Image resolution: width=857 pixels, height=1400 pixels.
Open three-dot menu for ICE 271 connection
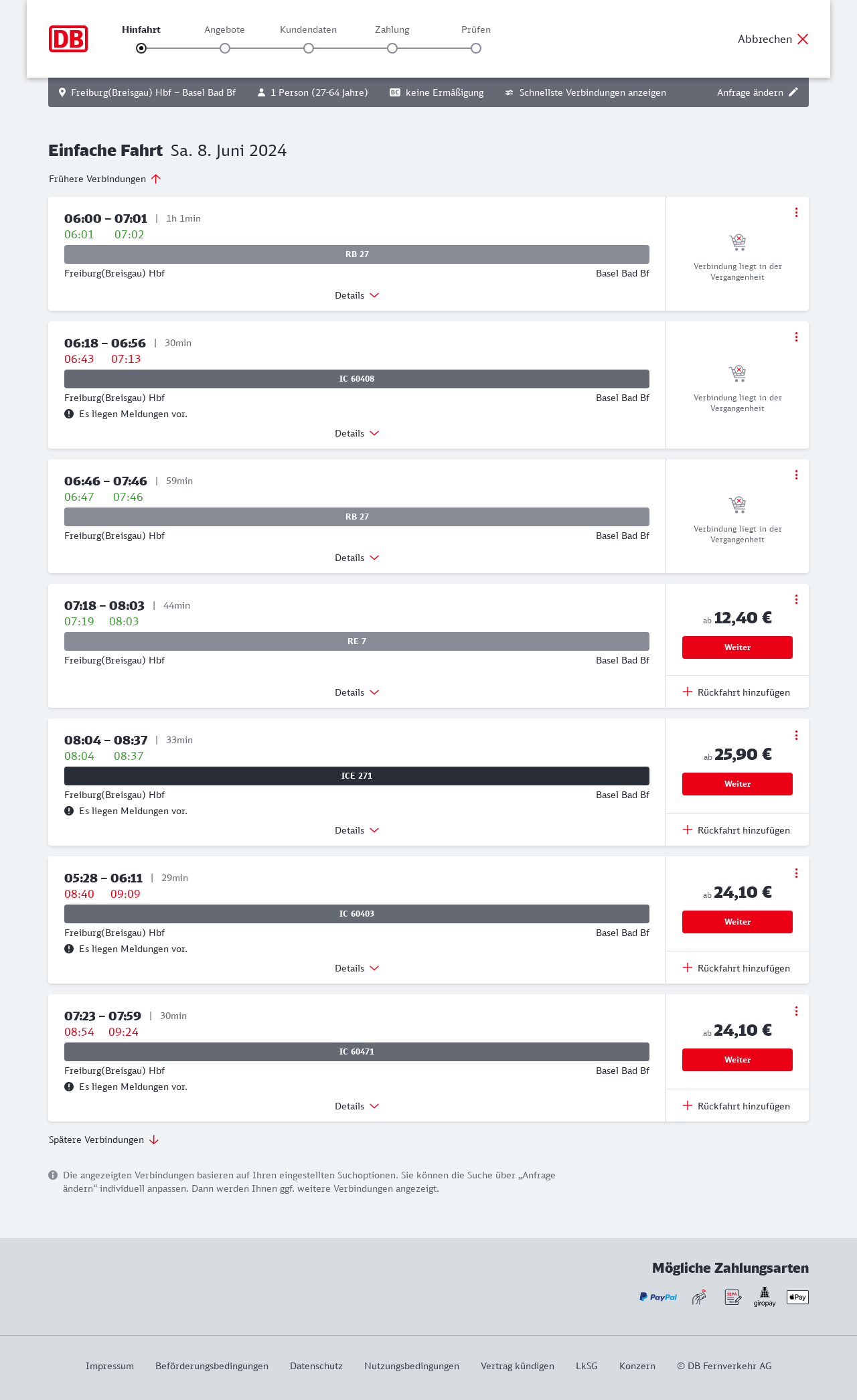(796, 735)
